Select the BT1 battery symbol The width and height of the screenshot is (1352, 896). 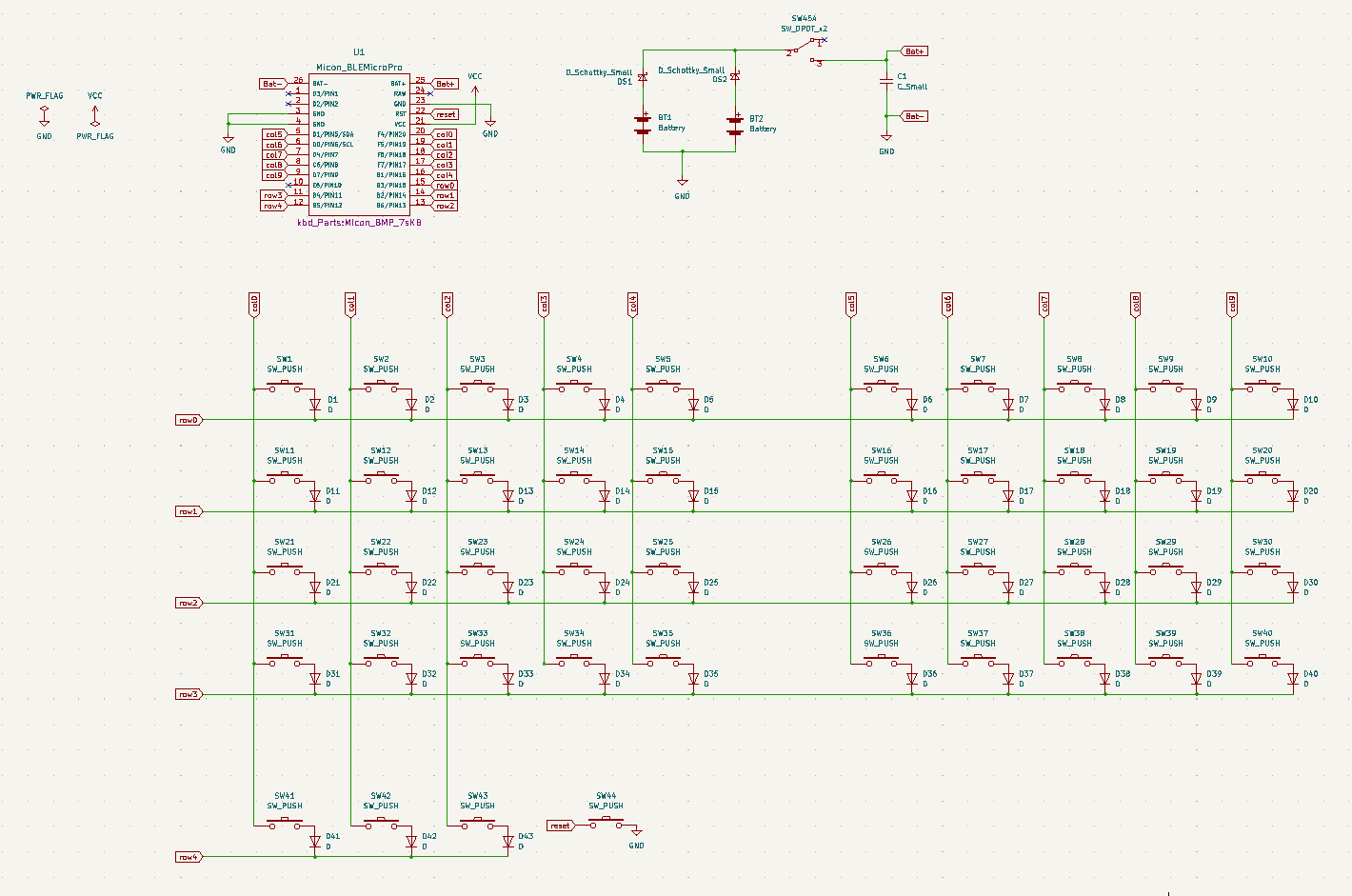click(644, 124)
